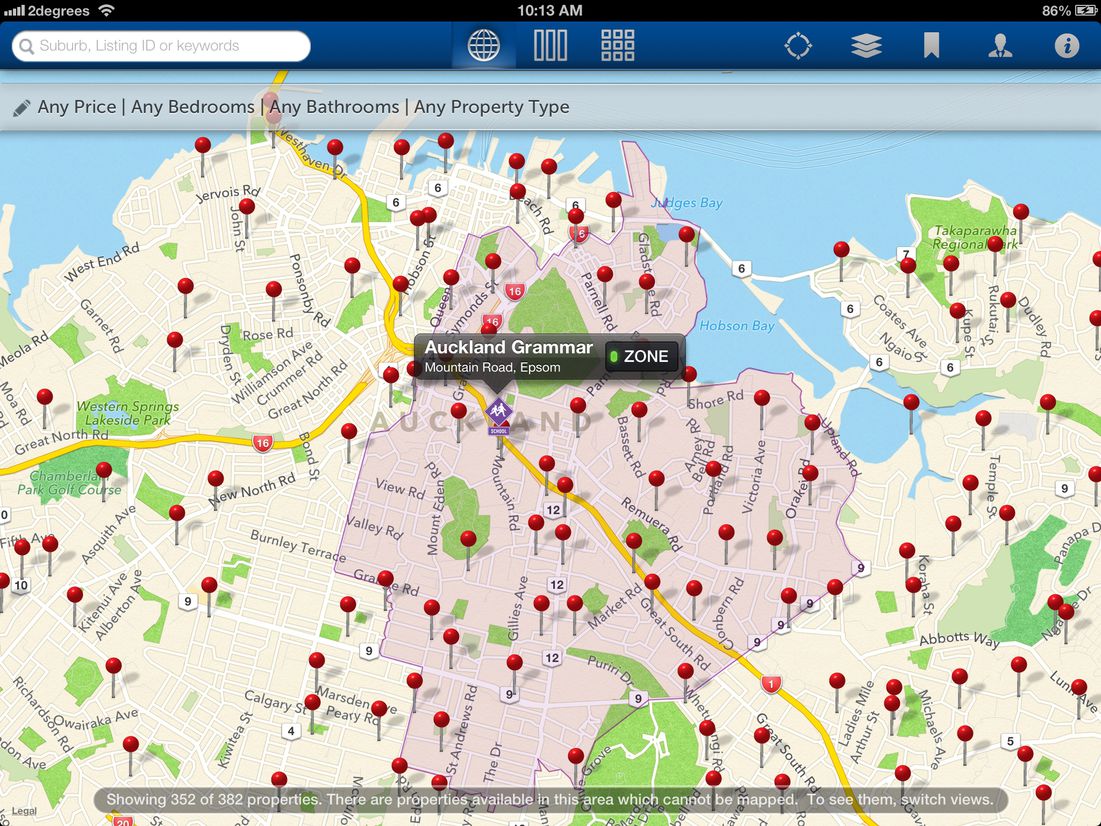
Task: Tap the properties count message banner
Action: [x=549, y=800]
